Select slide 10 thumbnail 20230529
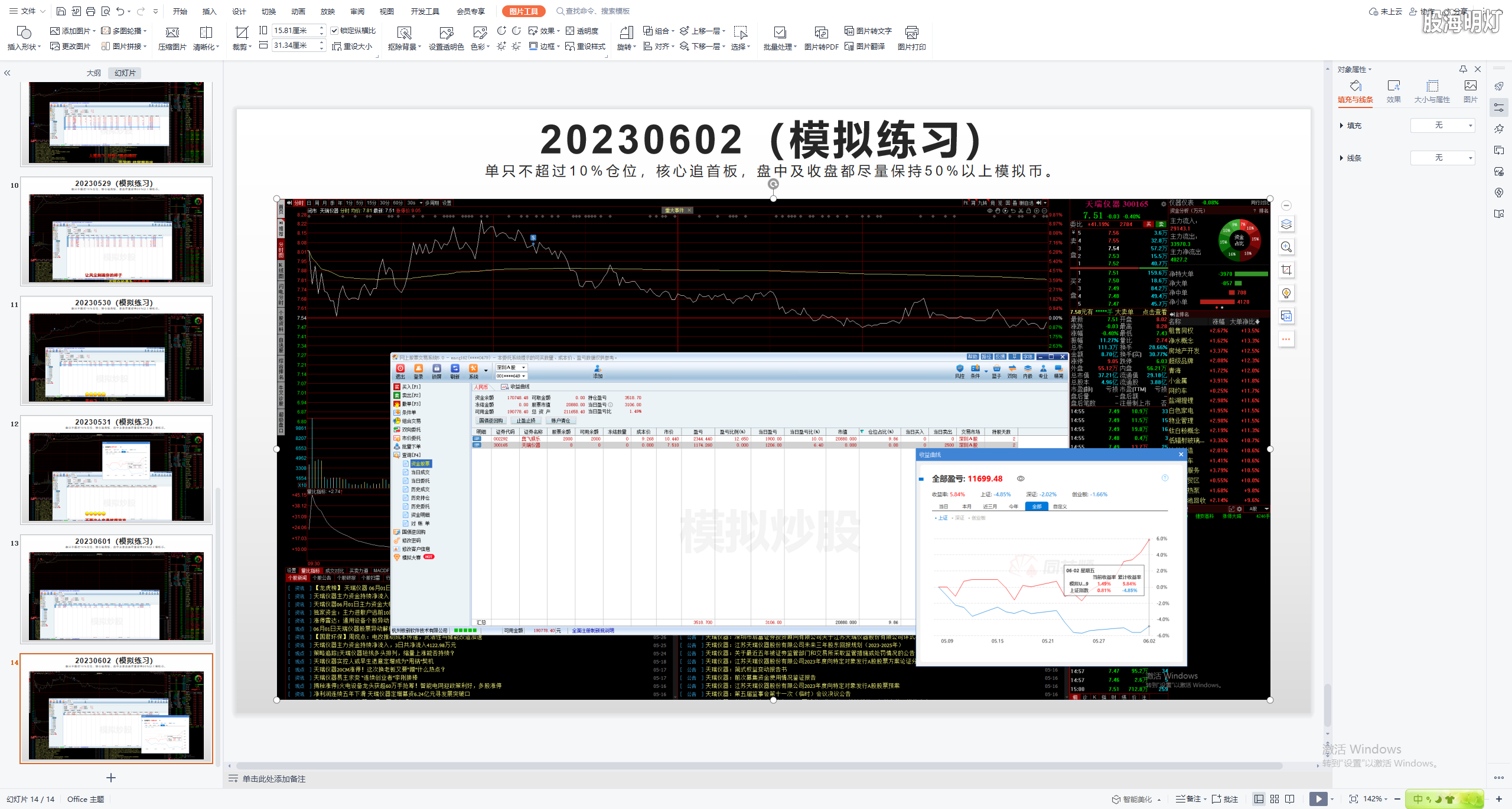1512x809 pixels. [116, 231]
